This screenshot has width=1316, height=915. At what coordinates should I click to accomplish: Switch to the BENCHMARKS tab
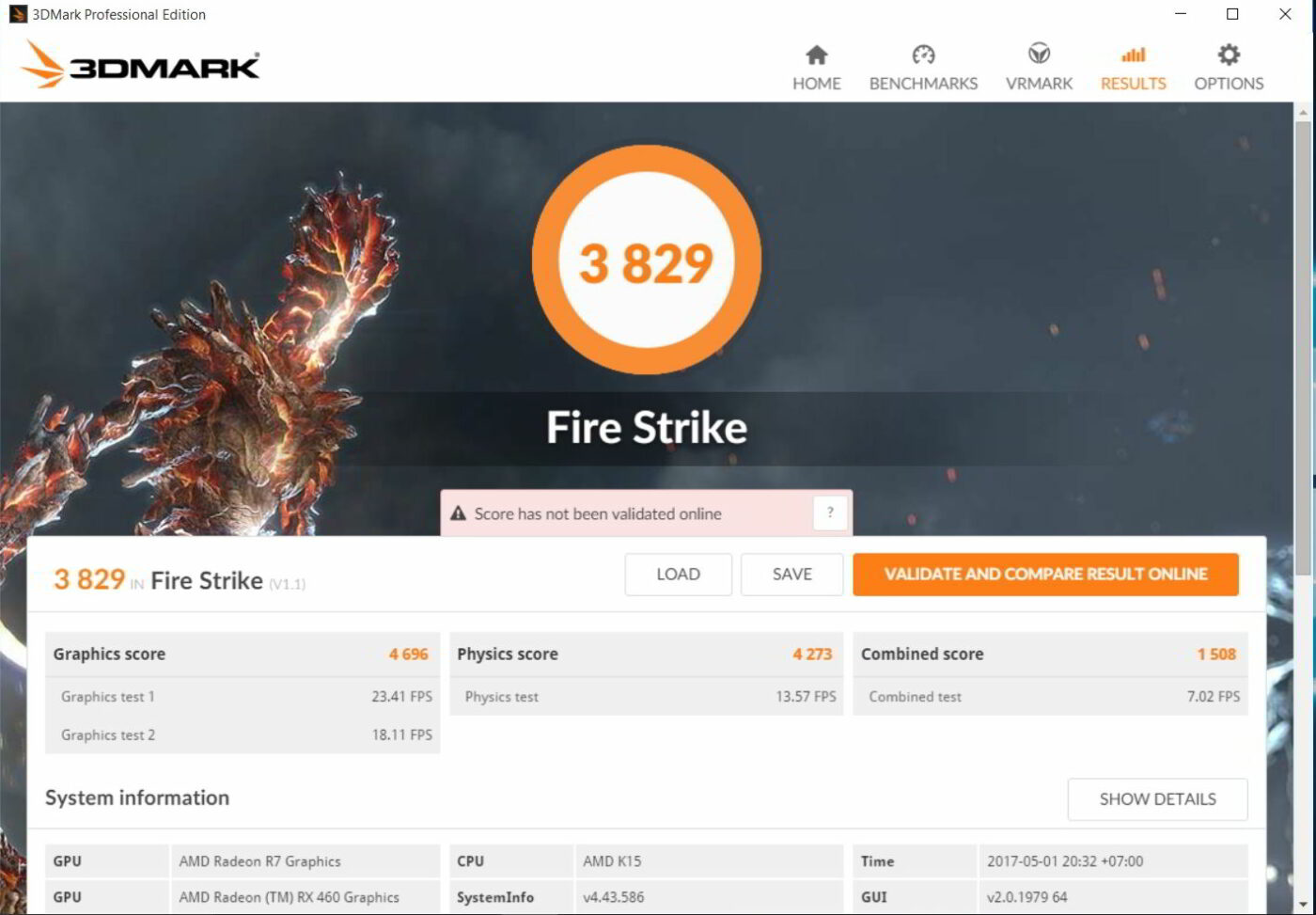[923, 83]
